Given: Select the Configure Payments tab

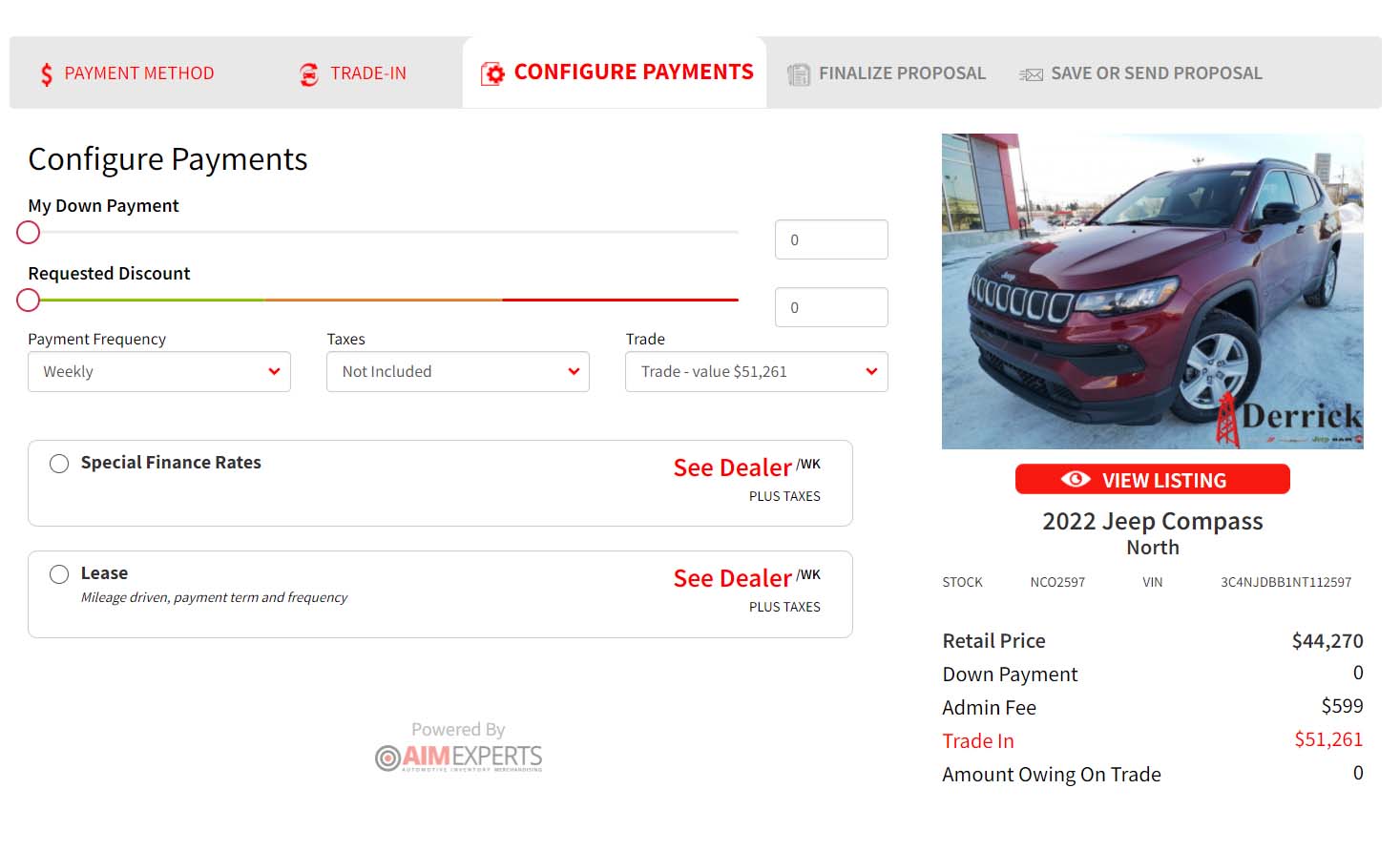Looking at the screenshot, I should click(x=616, y=73).
